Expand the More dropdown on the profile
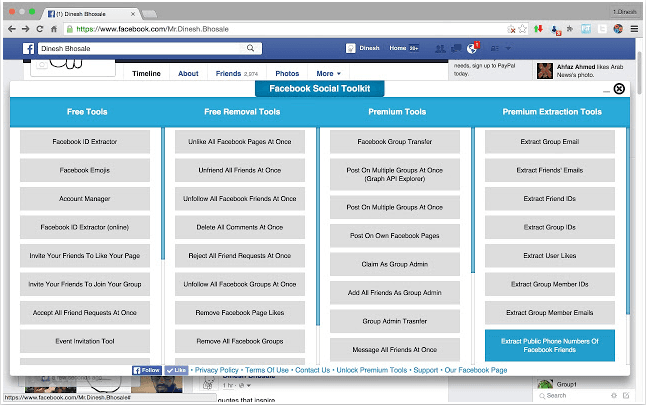 (329, 73)
